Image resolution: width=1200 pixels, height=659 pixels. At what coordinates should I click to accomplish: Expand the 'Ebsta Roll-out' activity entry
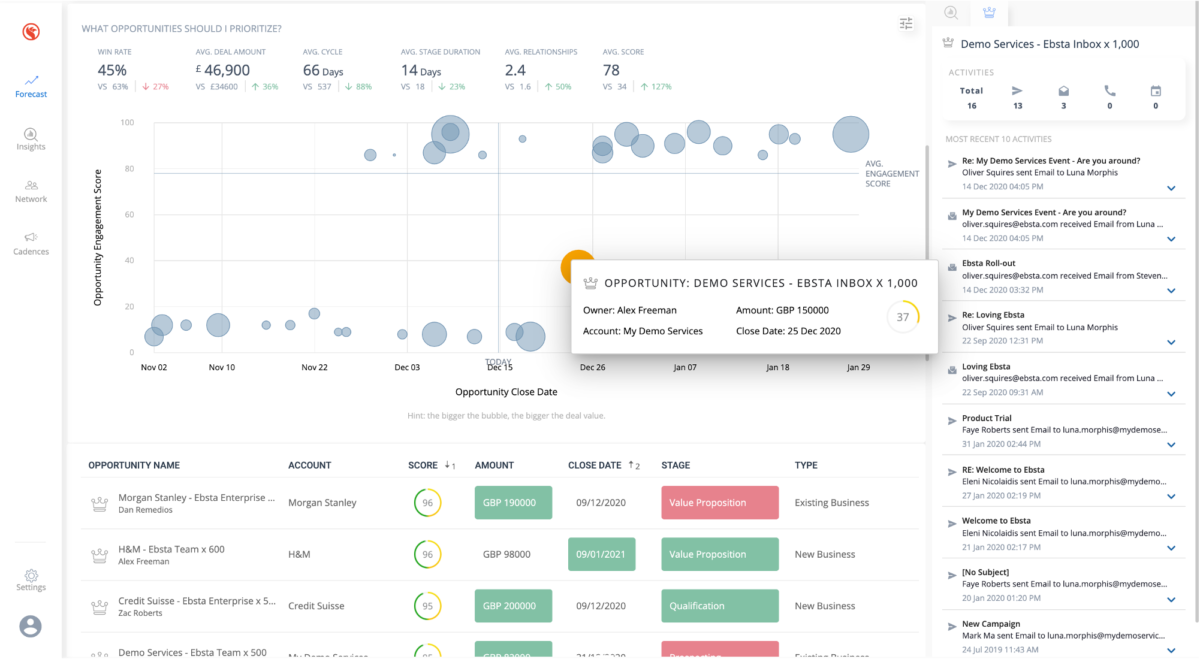point(1171,291)
